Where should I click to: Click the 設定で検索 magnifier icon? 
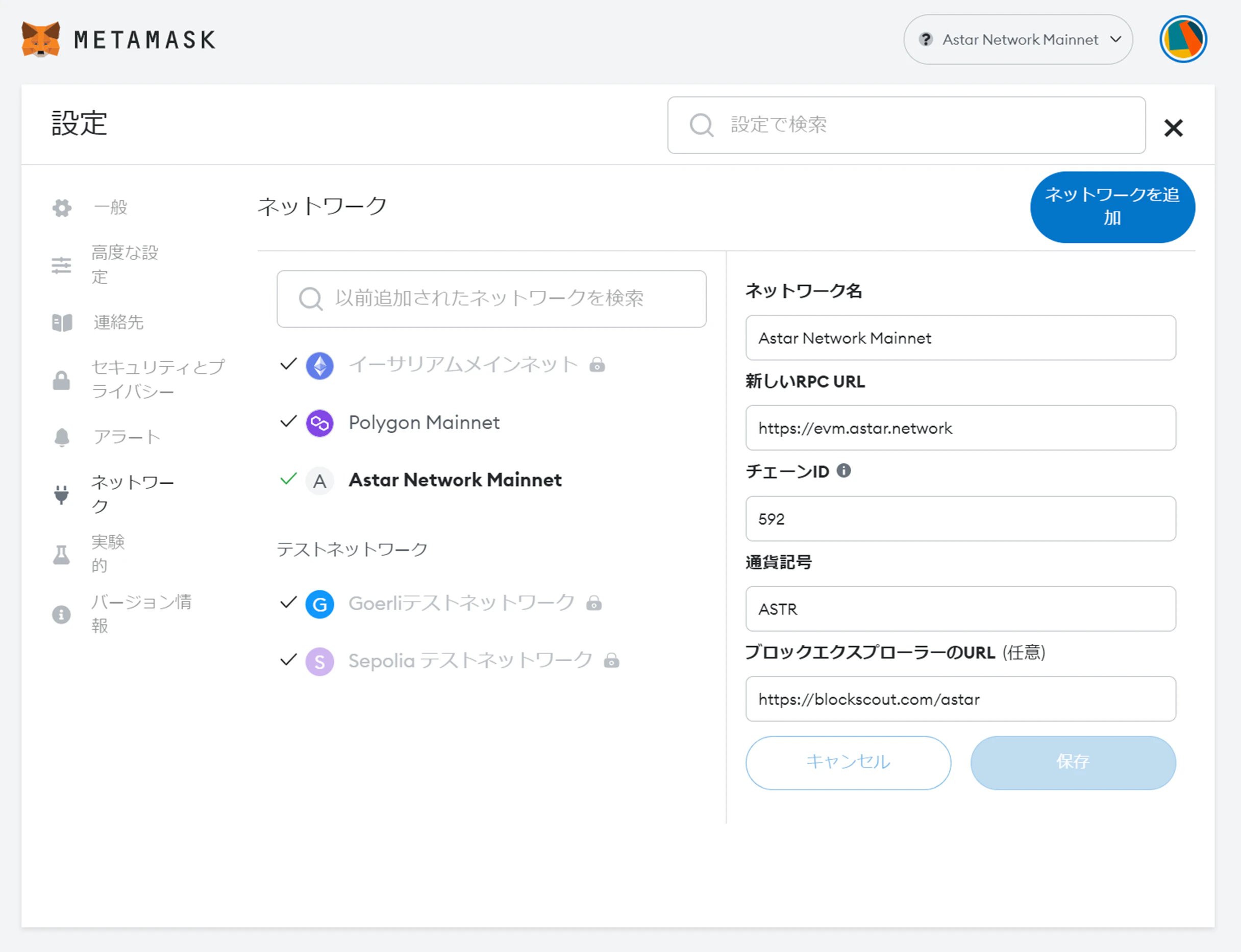pyautogui.click(x=701, y=124)
